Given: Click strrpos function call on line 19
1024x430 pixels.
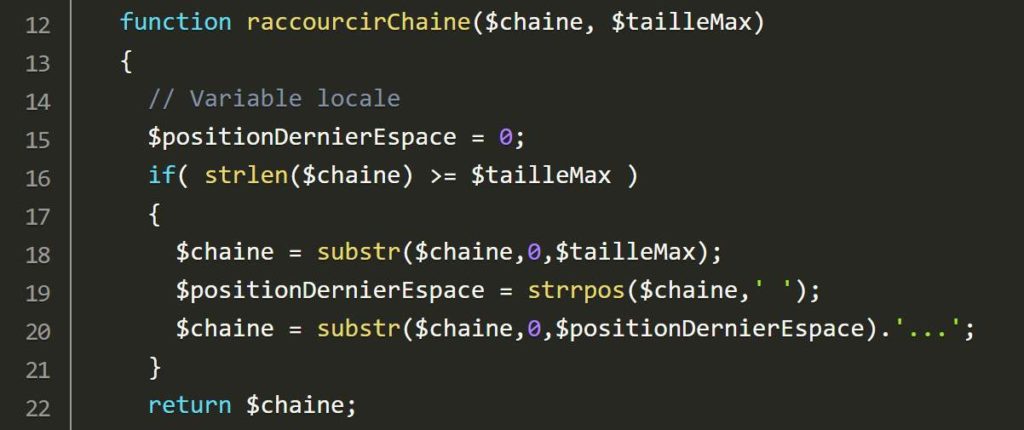Looking at the screenshot, I should 577,290.
